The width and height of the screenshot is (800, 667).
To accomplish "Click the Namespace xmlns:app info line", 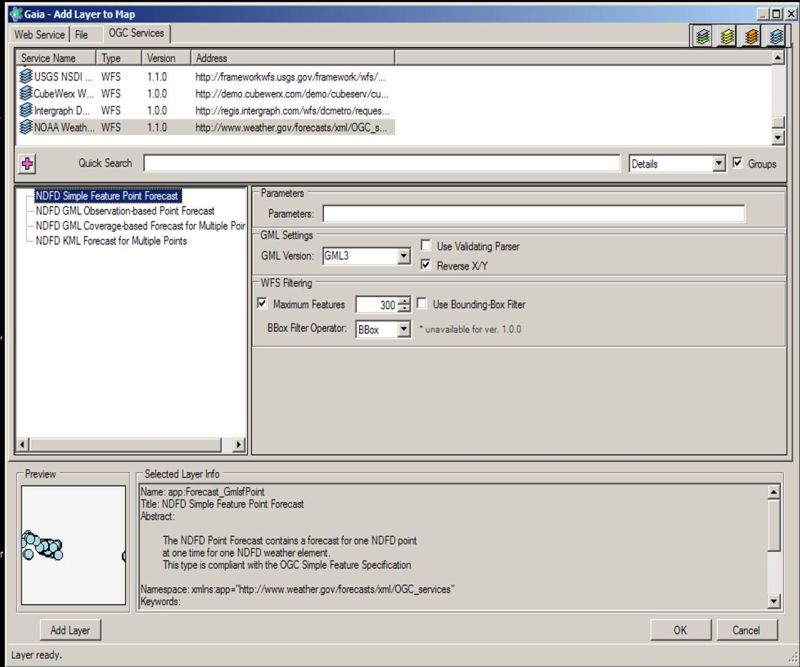I will coord(297,589).
